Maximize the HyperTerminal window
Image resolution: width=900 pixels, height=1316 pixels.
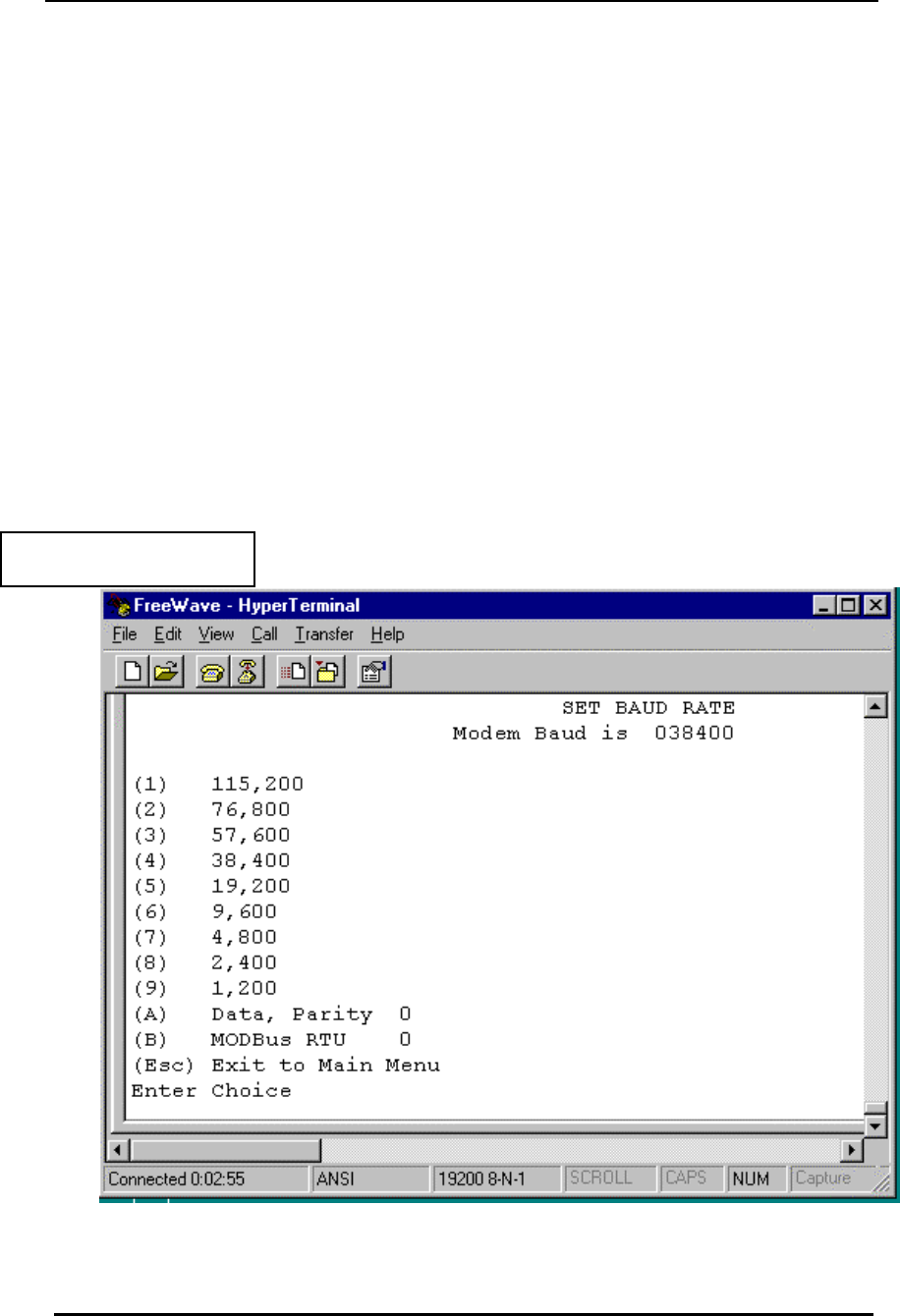point(850,606)
